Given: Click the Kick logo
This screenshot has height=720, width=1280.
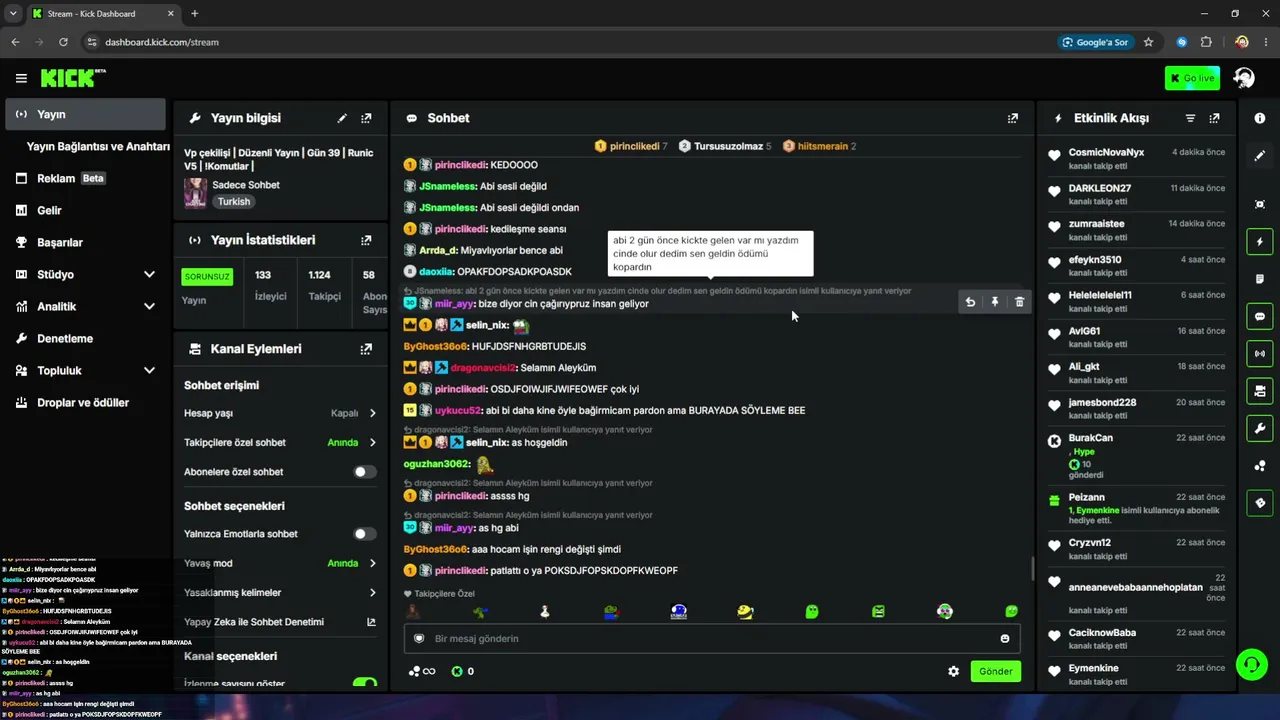Looking at the screenshot, I should [x=72, y=78].
